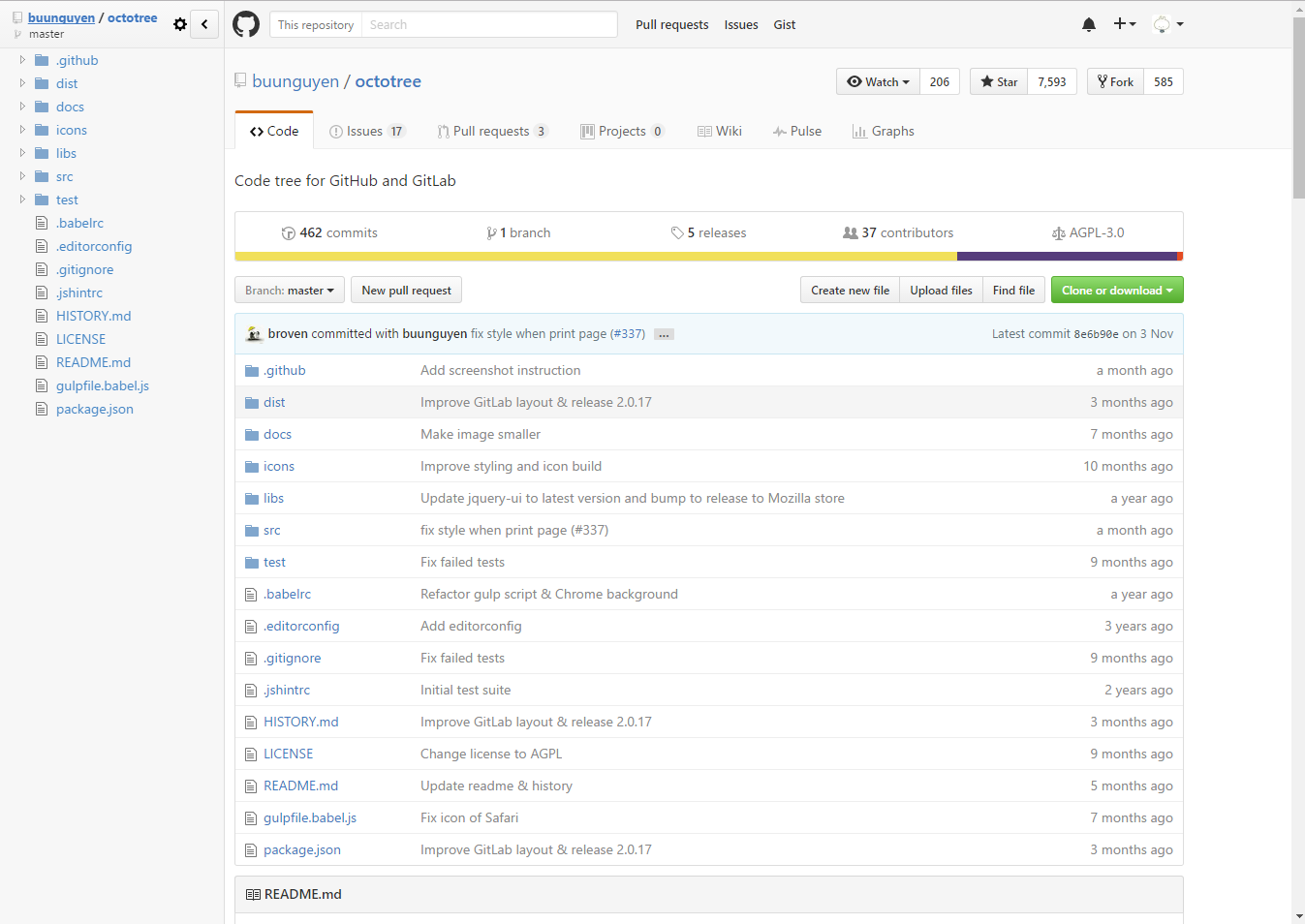Image resolution: width=1305 pixels, height=924 pixels.
Task: Expand the test folder in sidebar tree
Action: (x=22, y=200)
